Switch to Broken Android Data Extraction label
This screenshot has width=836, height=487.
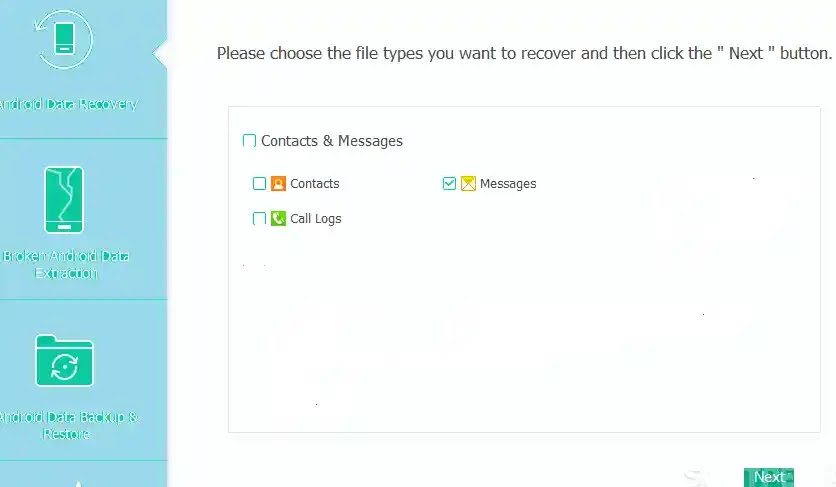(x=66, y=264)
